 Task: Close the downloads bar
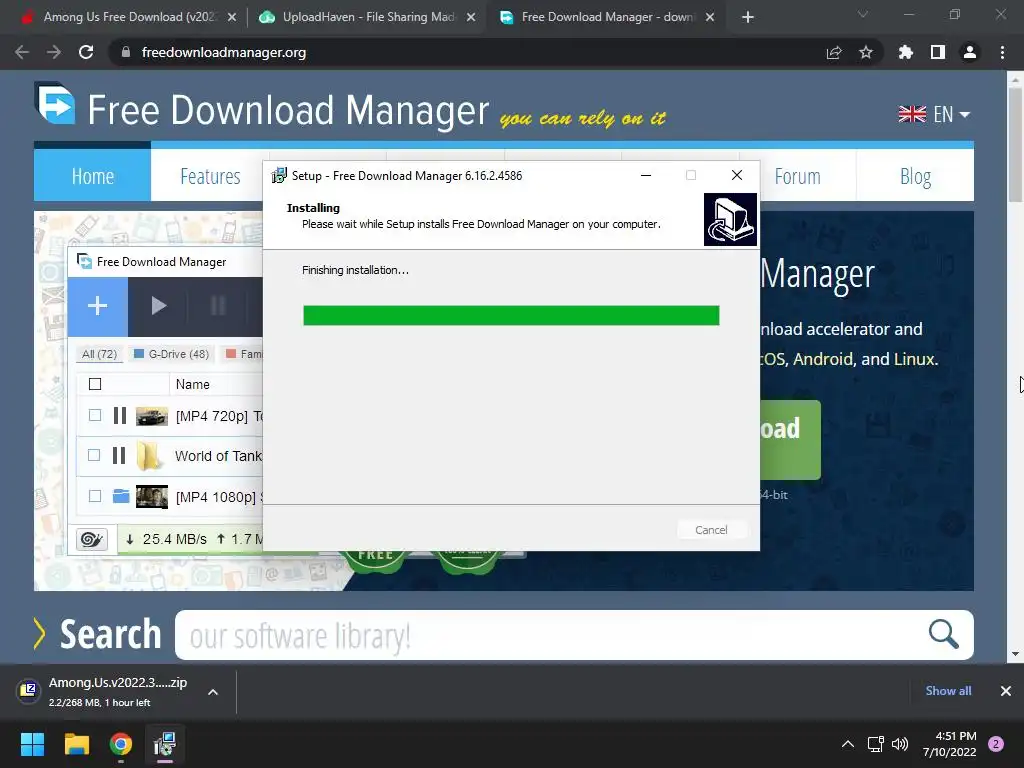[1006, 691]
